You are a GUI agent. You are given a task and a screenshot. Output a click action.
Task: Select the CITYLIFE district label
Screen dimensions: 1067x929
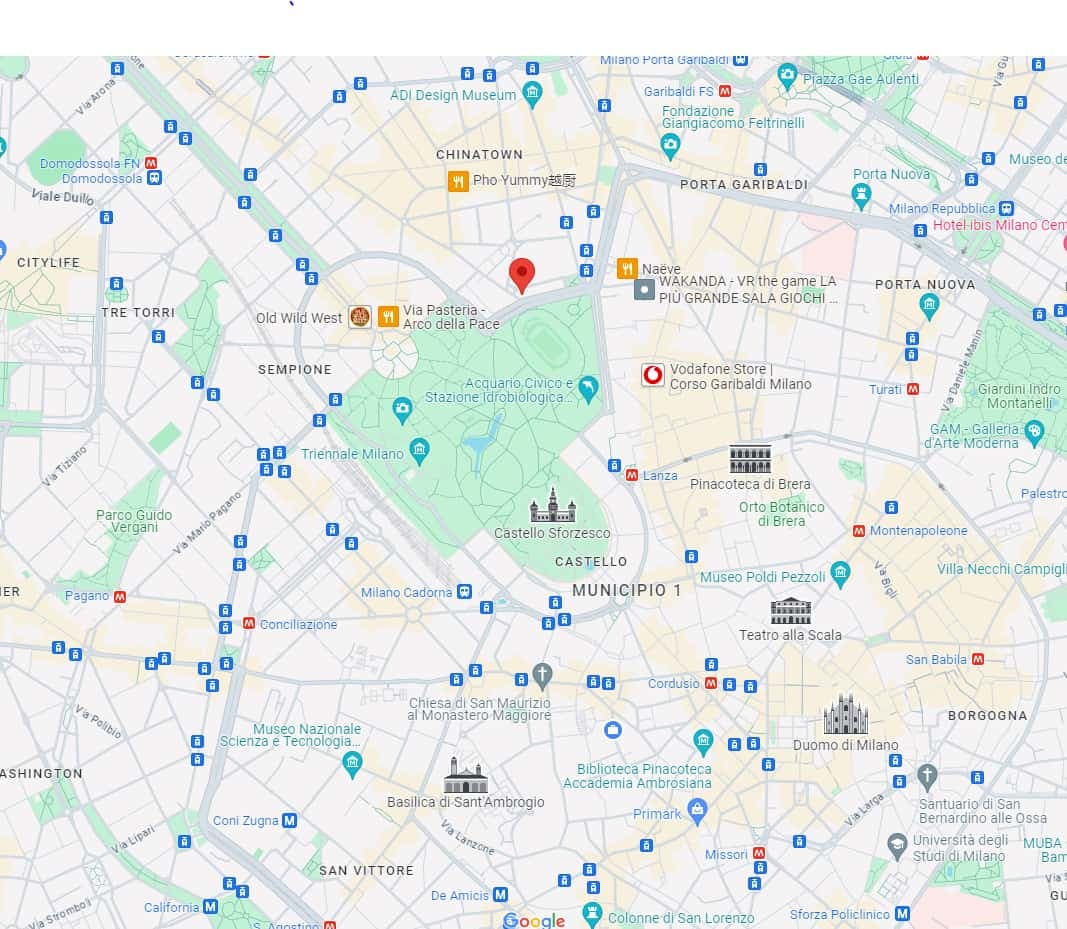click(48, 263)
